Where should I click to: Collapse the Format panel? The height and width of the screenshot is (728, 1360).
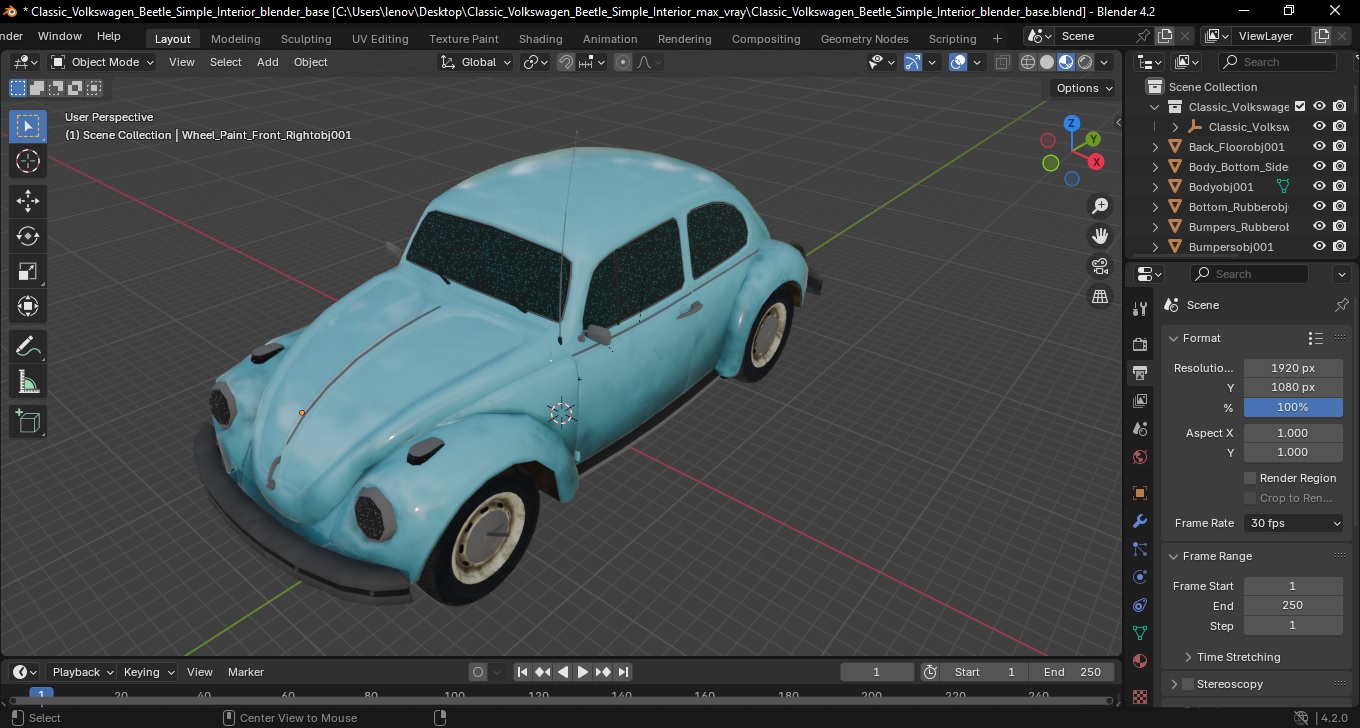click(1174, 338)
